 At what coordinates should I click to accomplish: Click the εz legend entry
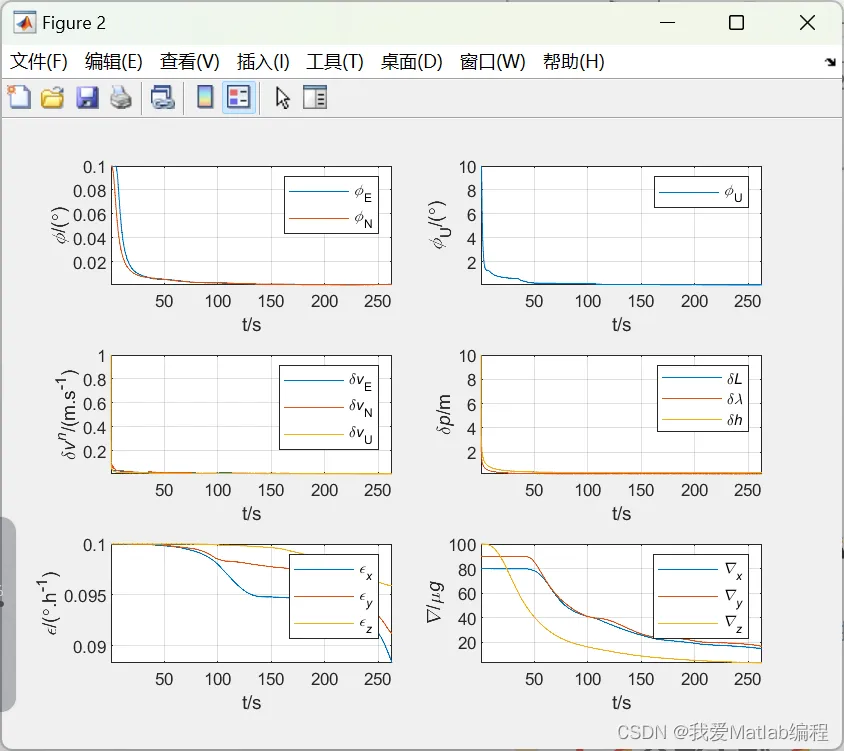333,624
